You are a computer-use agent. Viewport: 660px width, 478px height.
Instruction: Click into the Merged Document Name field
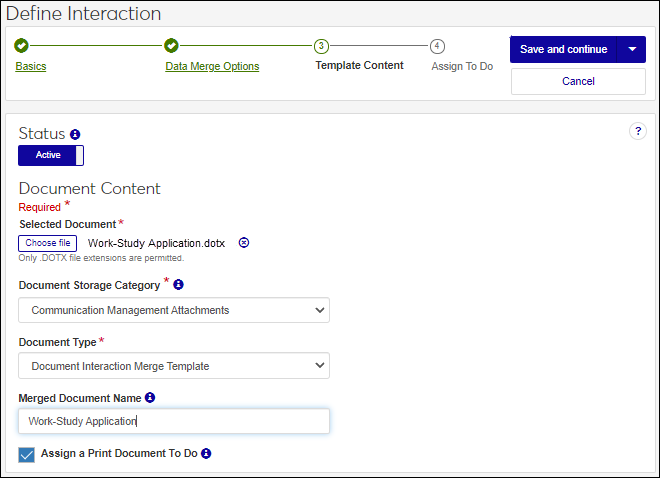pos(174,421)
